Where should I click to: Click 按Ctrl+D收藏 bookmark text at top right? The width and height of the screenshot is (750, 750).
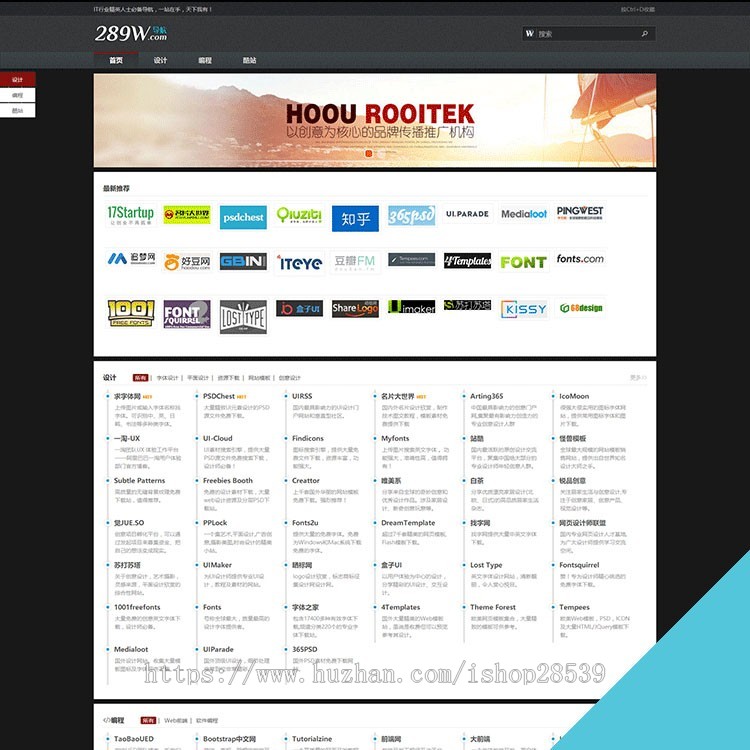638,9
